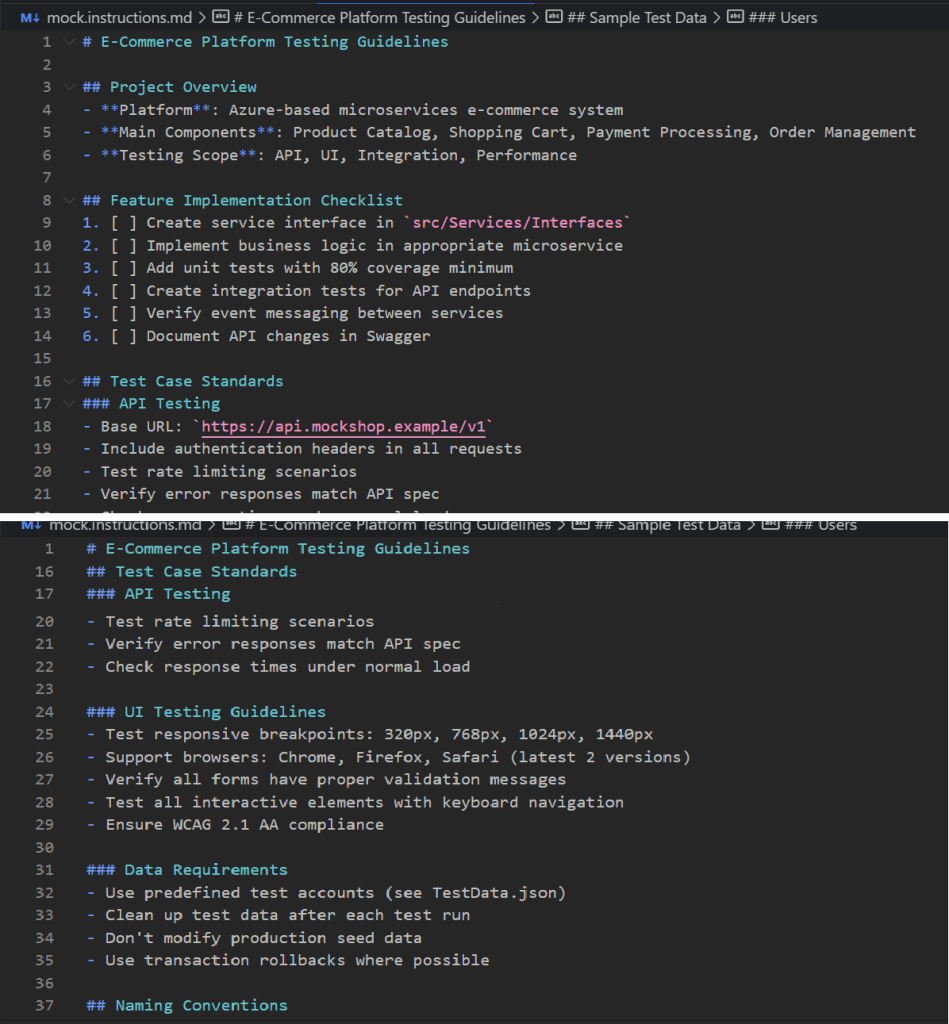The image size is (949, 1024).
Task: Collapse the API Testing heading fold arrow
Action: [68, 404]
